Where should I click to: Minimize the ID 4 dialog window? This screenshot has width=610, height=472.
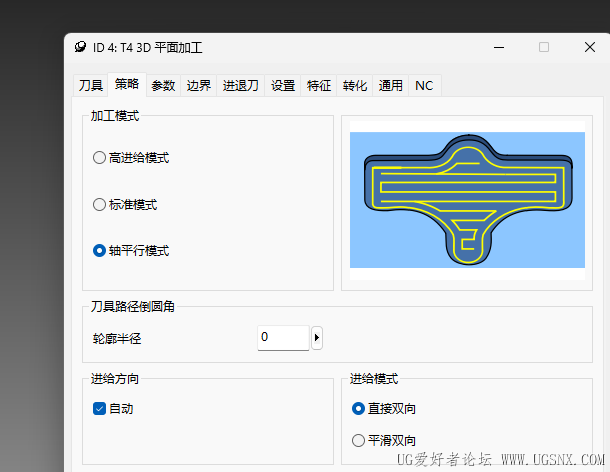[499, 47]
